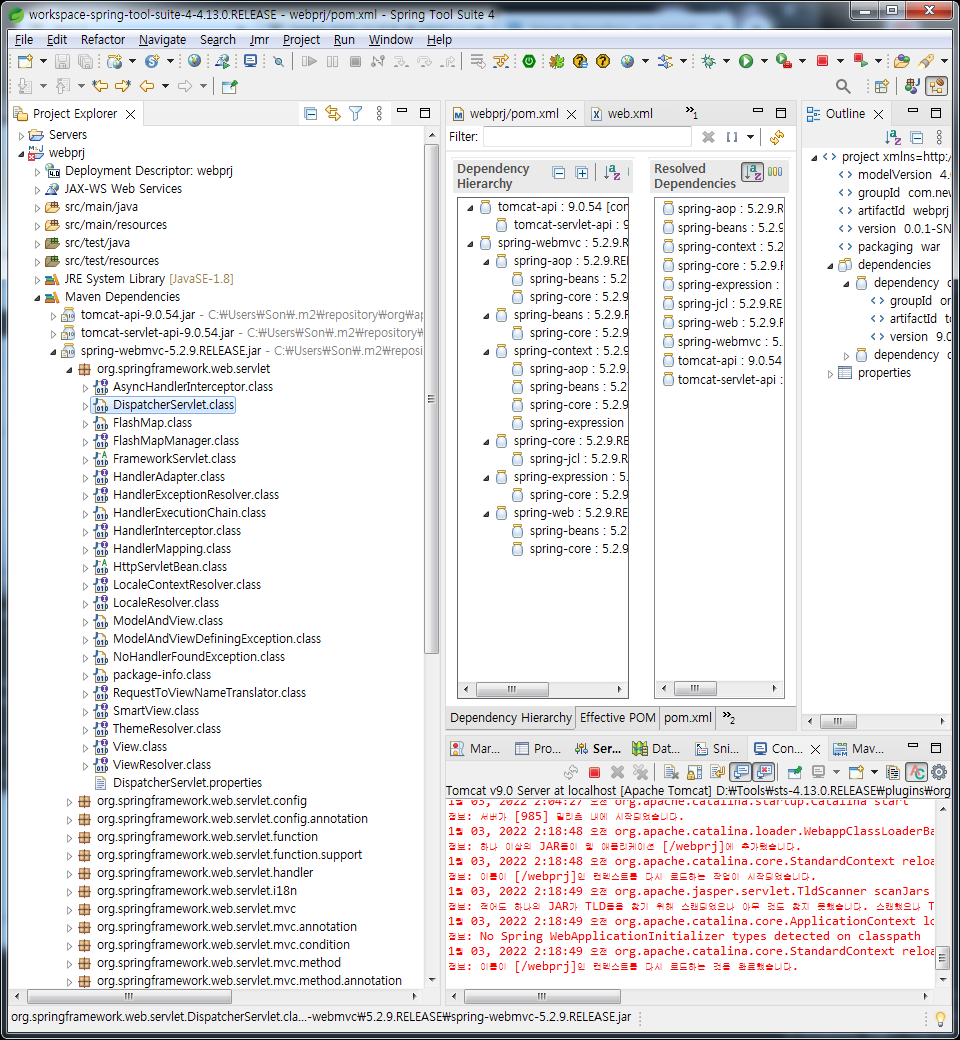The image size is (960, 1040).
Task: Switch to the Effective POM tab
Action: tap(618, 718)
